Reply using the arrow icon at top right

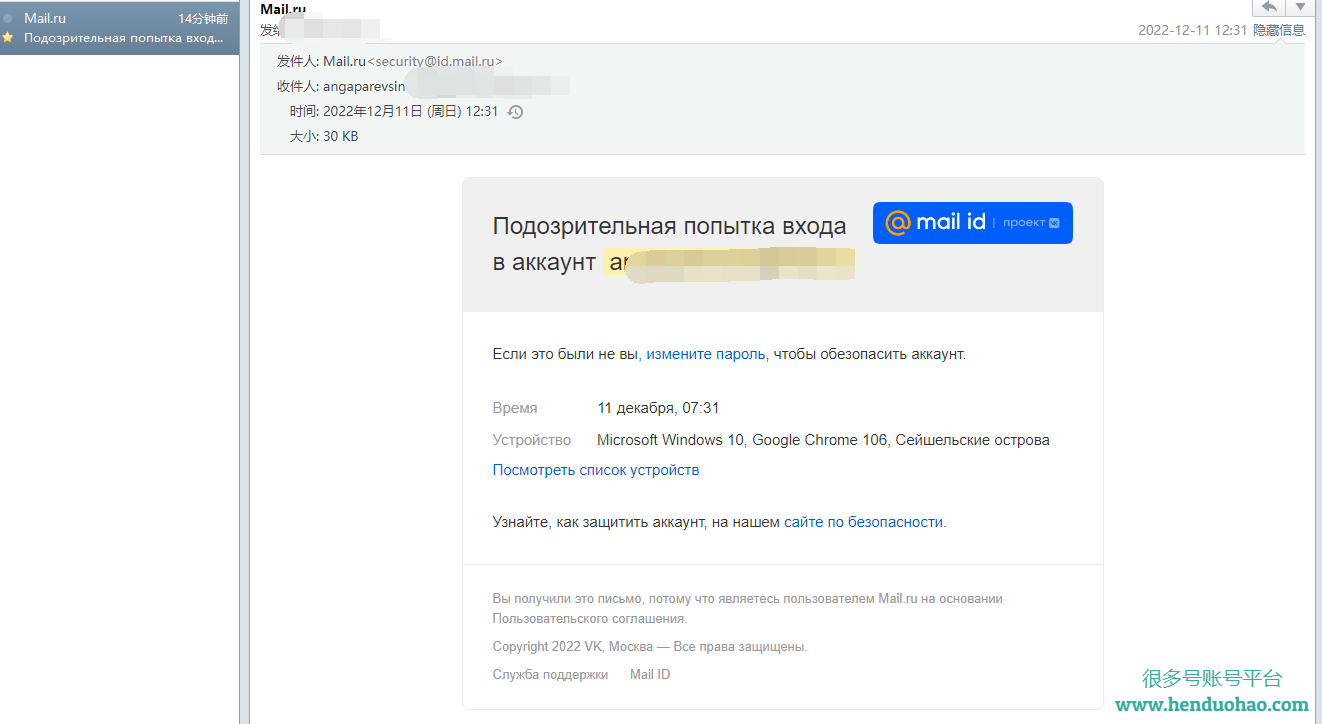[1269, 7]
